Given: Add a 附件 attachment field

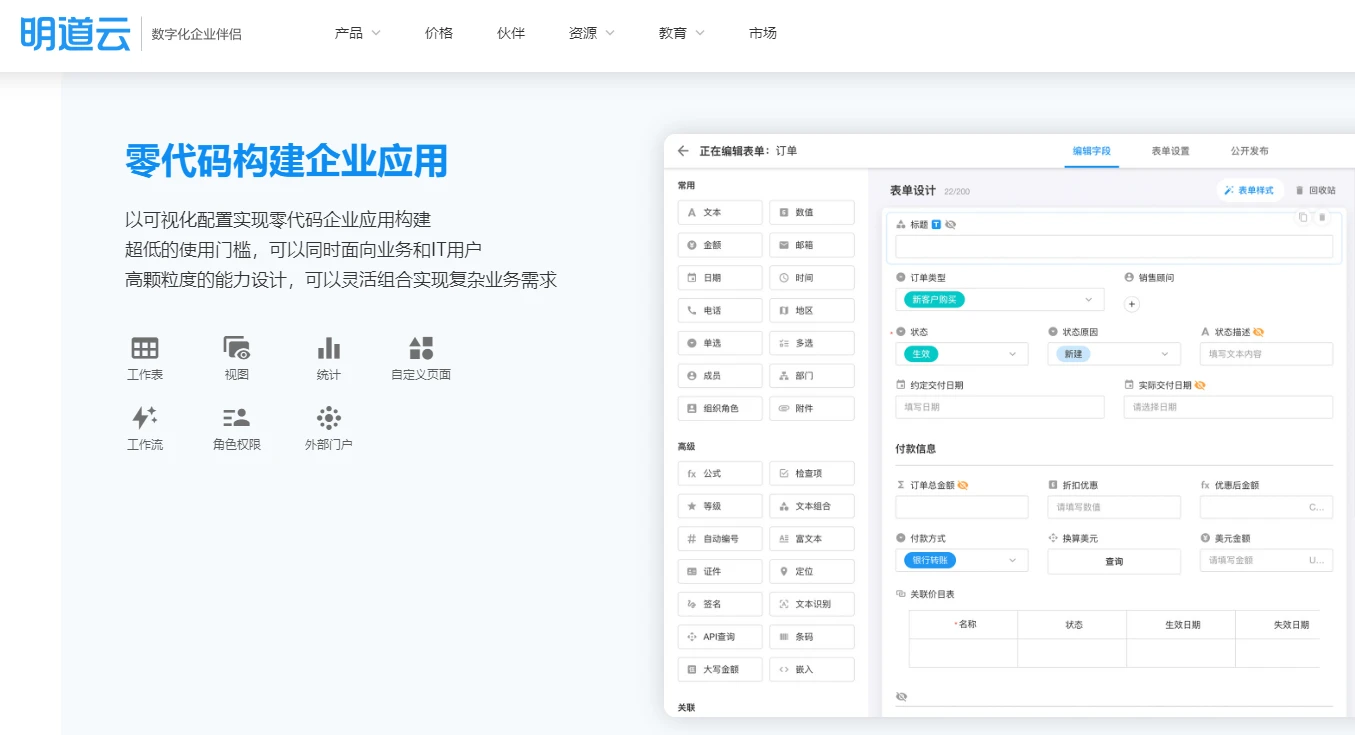Looking at the screenshot, I should point(812,408).
